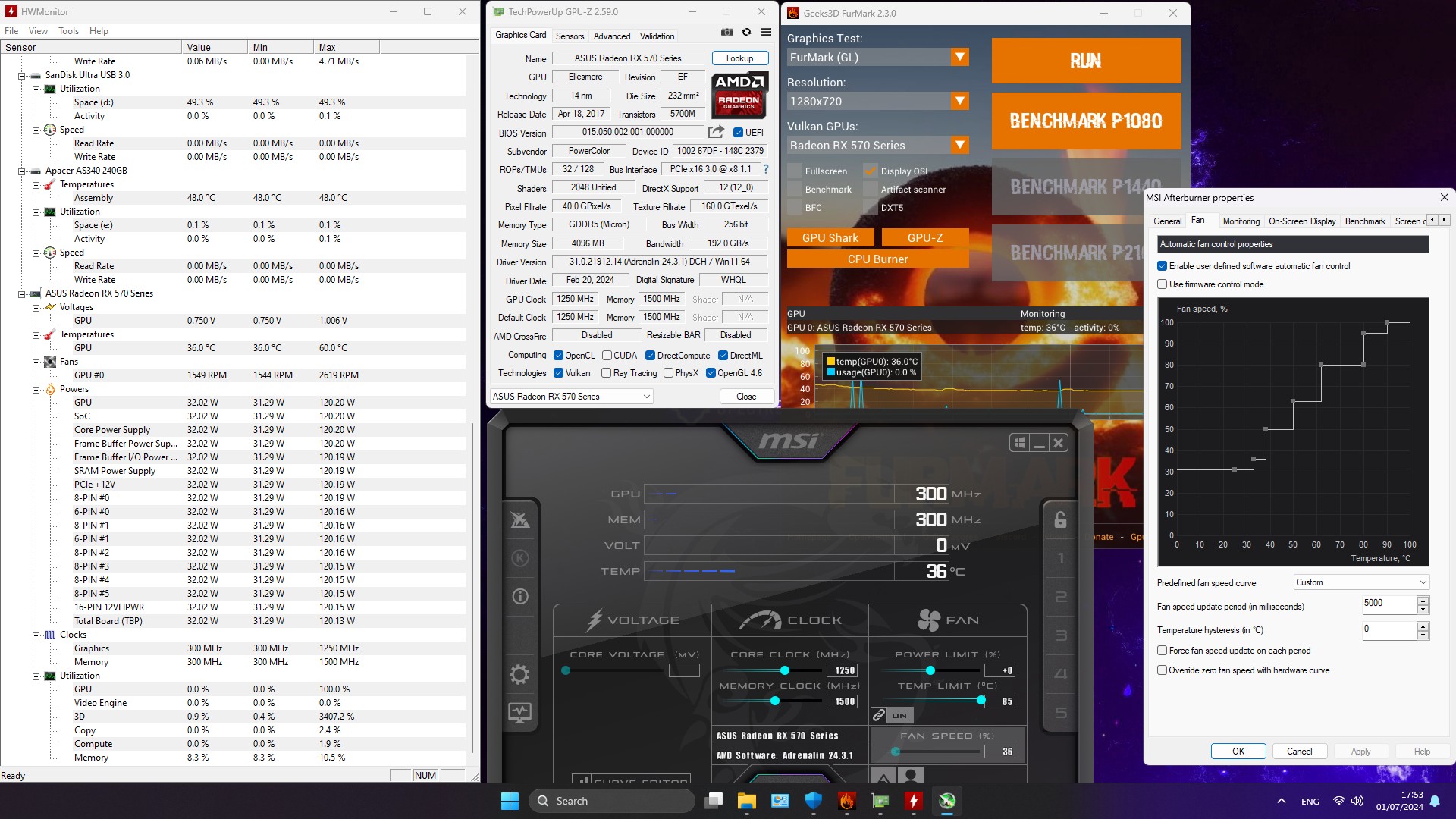Toggle the UEFI checkbox in GPU-Z

738,133
